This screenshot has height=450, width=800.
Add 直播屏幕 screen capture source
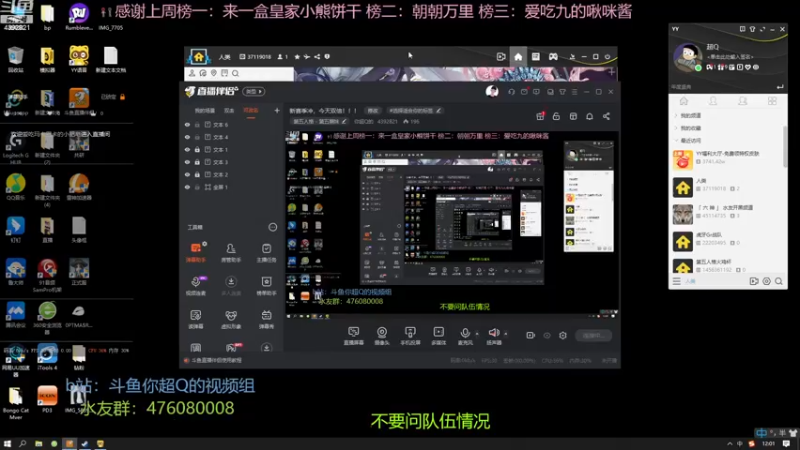point(354,336)
